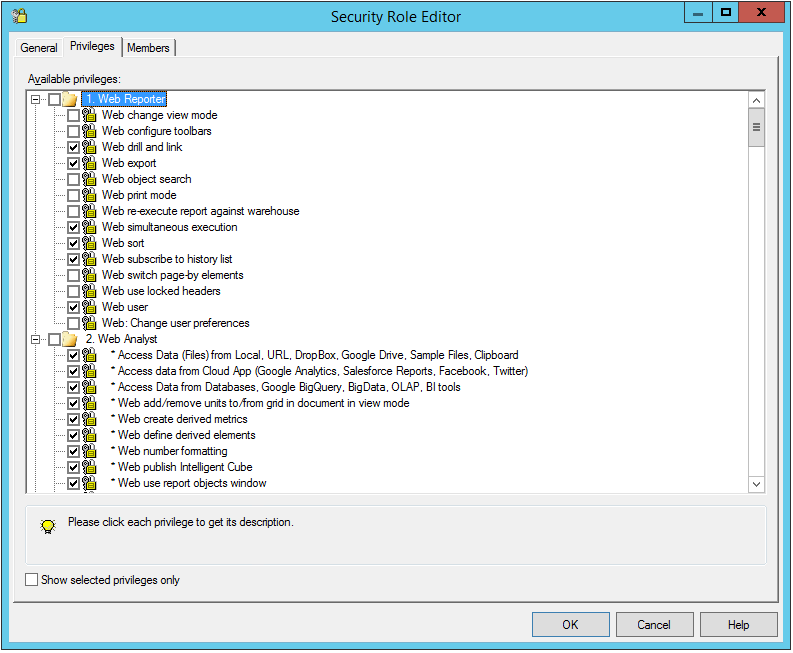Select the Web re-execute report against warehouse row
Screen dimensions: 793x653
200,211
